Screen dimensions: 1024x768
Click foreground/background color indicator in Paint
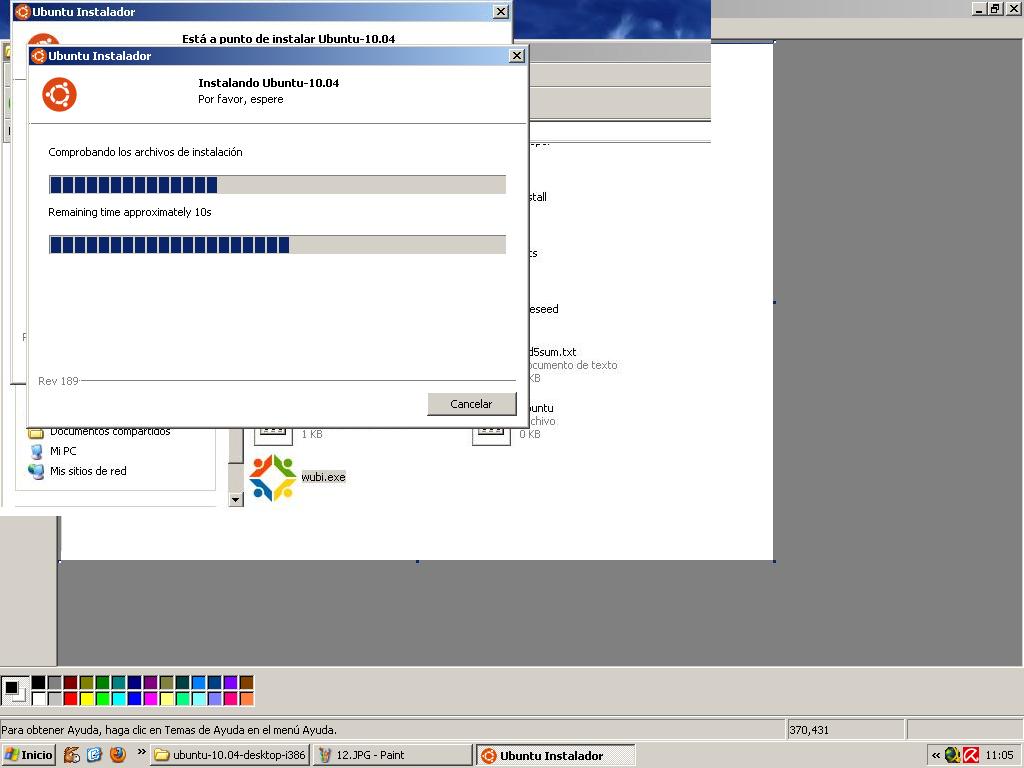pyautogui.click(x=14, y=690)
